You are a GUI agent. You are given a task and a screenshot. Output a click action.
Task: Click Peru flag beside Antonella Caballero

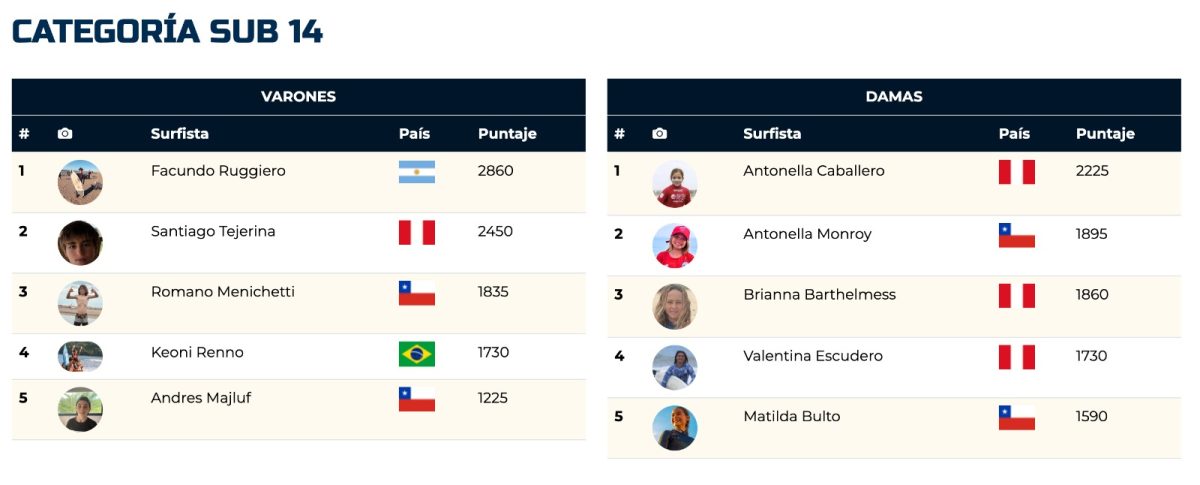point(1017,172)
